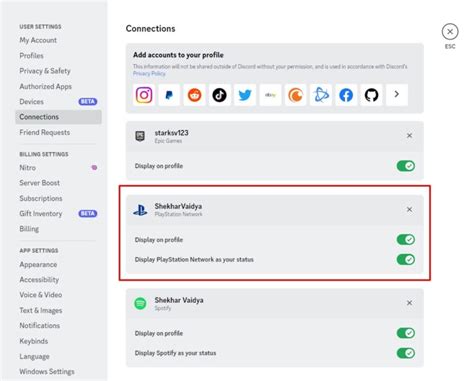Go to Privacy & Safety settings
474x381 pixels.
[58, 71]
